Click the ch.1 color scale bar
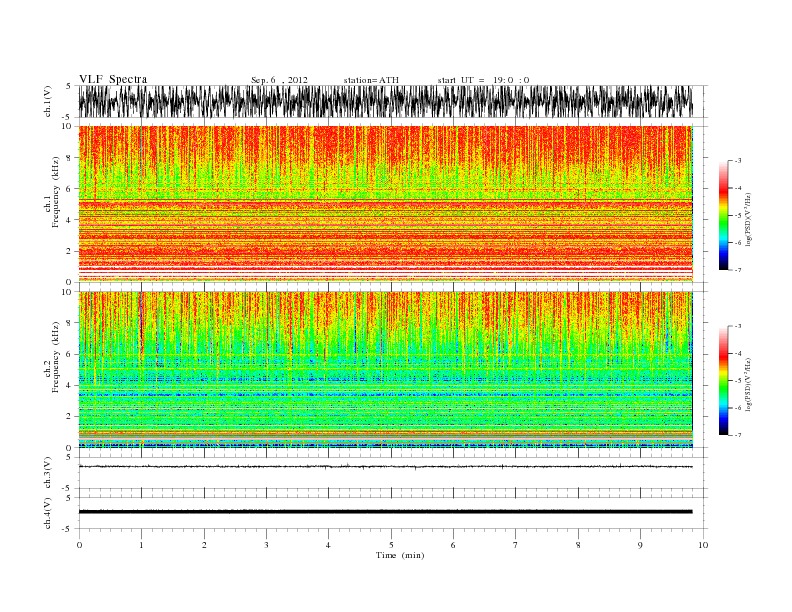Screen dimensions: 792x612 pyautogui.click(x=723, y=216)
